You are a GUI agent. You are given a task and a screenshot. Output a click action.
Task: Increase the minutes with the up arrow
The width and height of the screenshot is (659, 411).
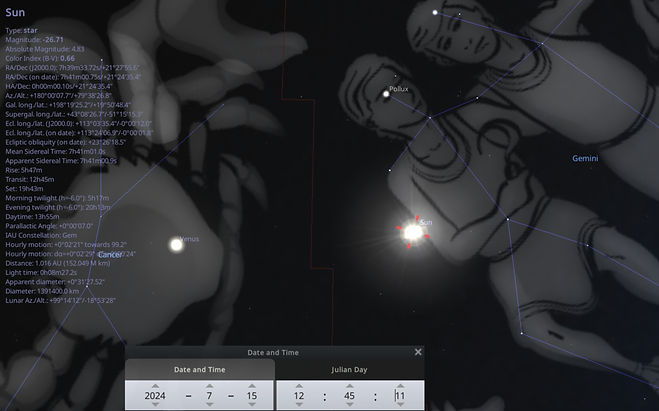(349, 386)
